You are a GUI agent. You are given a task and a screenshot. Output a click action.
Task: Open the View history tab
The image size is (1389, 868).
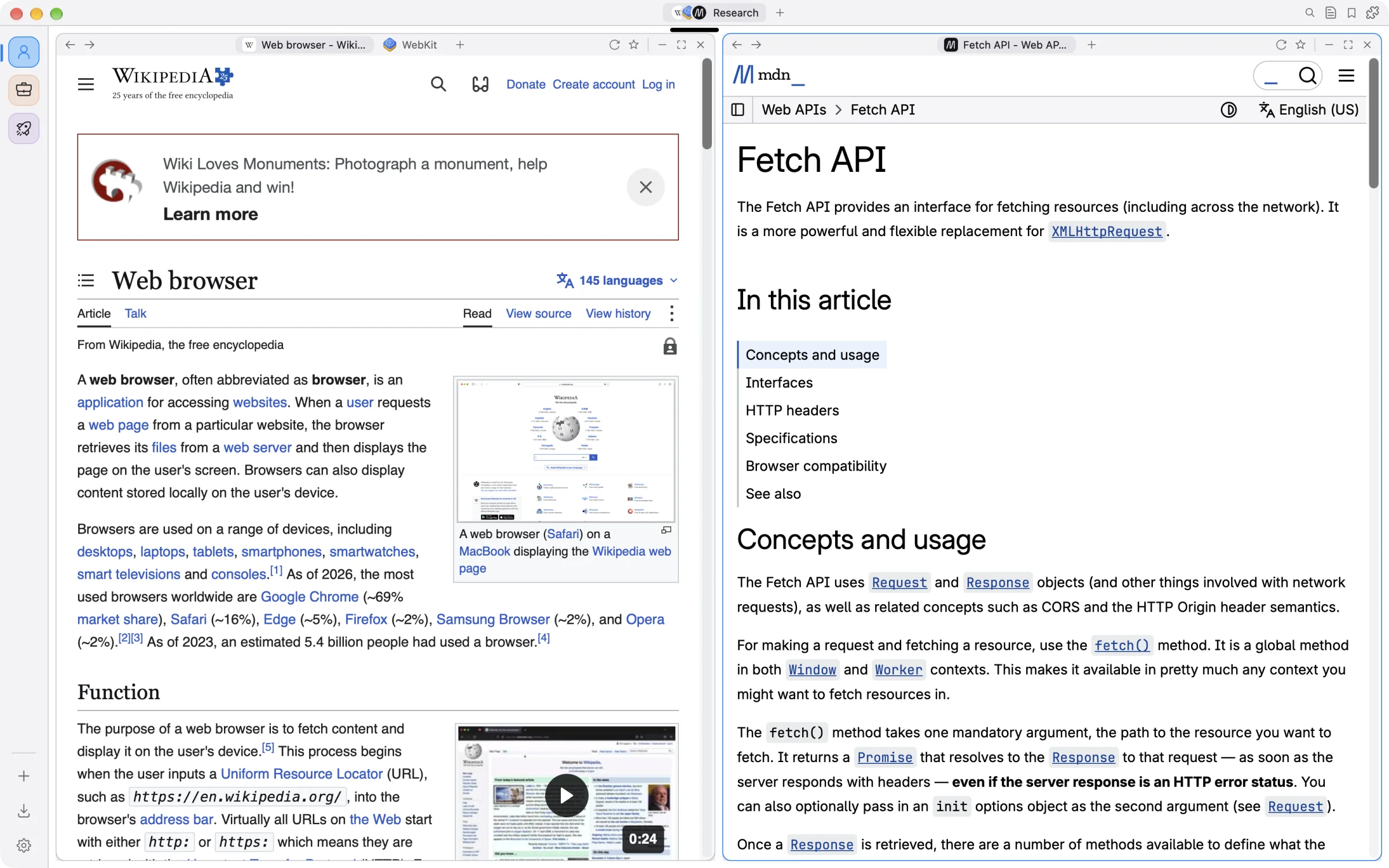tap(618, 314)
